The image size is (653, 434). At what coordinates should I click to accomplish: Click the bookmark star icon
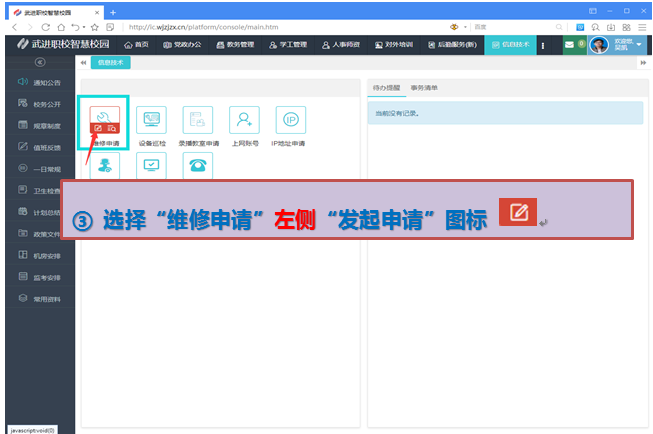pyautogui.click(x=95, y=27)
